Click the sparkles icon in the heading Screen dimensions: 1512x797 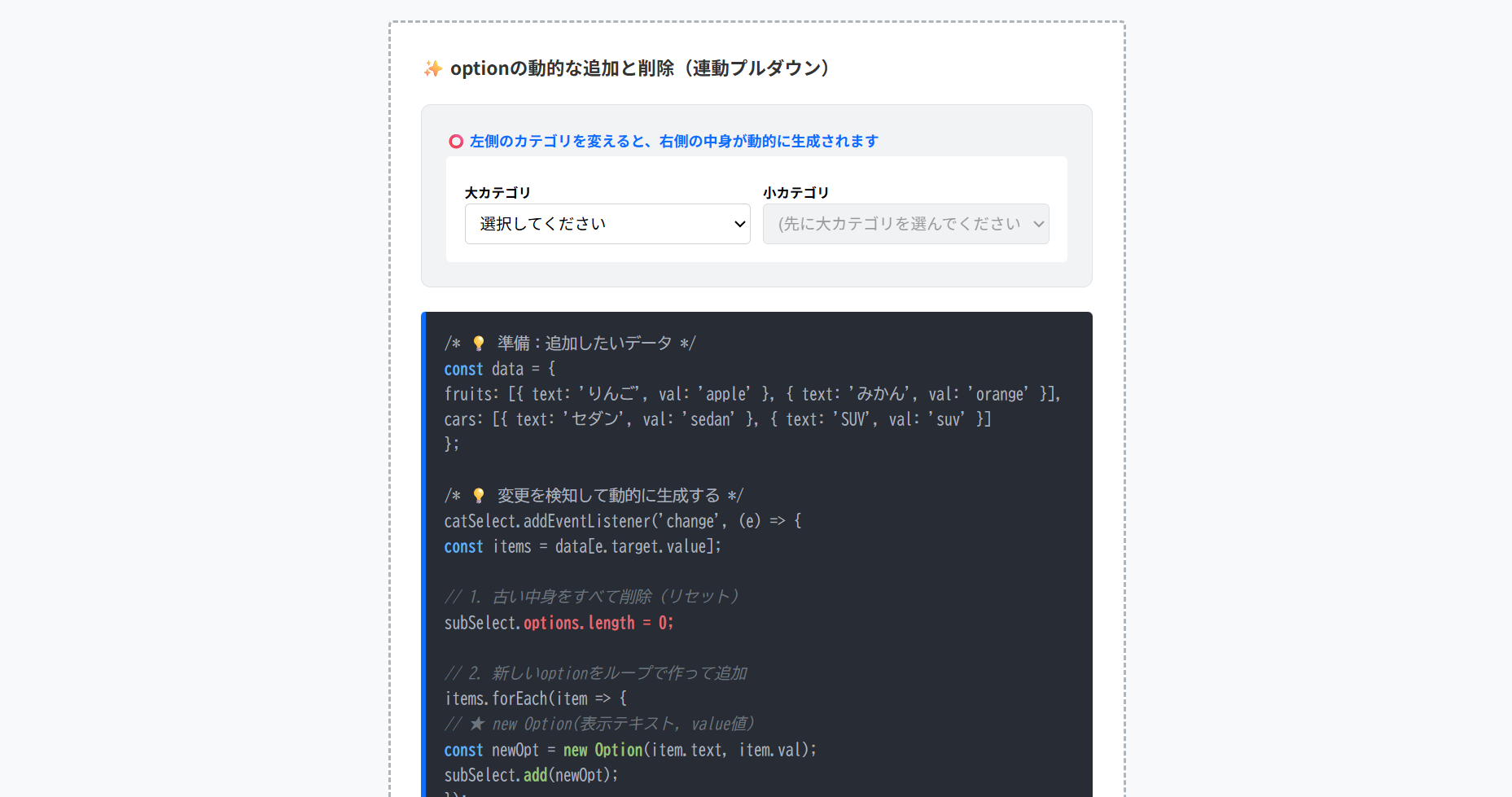point(432,68)
